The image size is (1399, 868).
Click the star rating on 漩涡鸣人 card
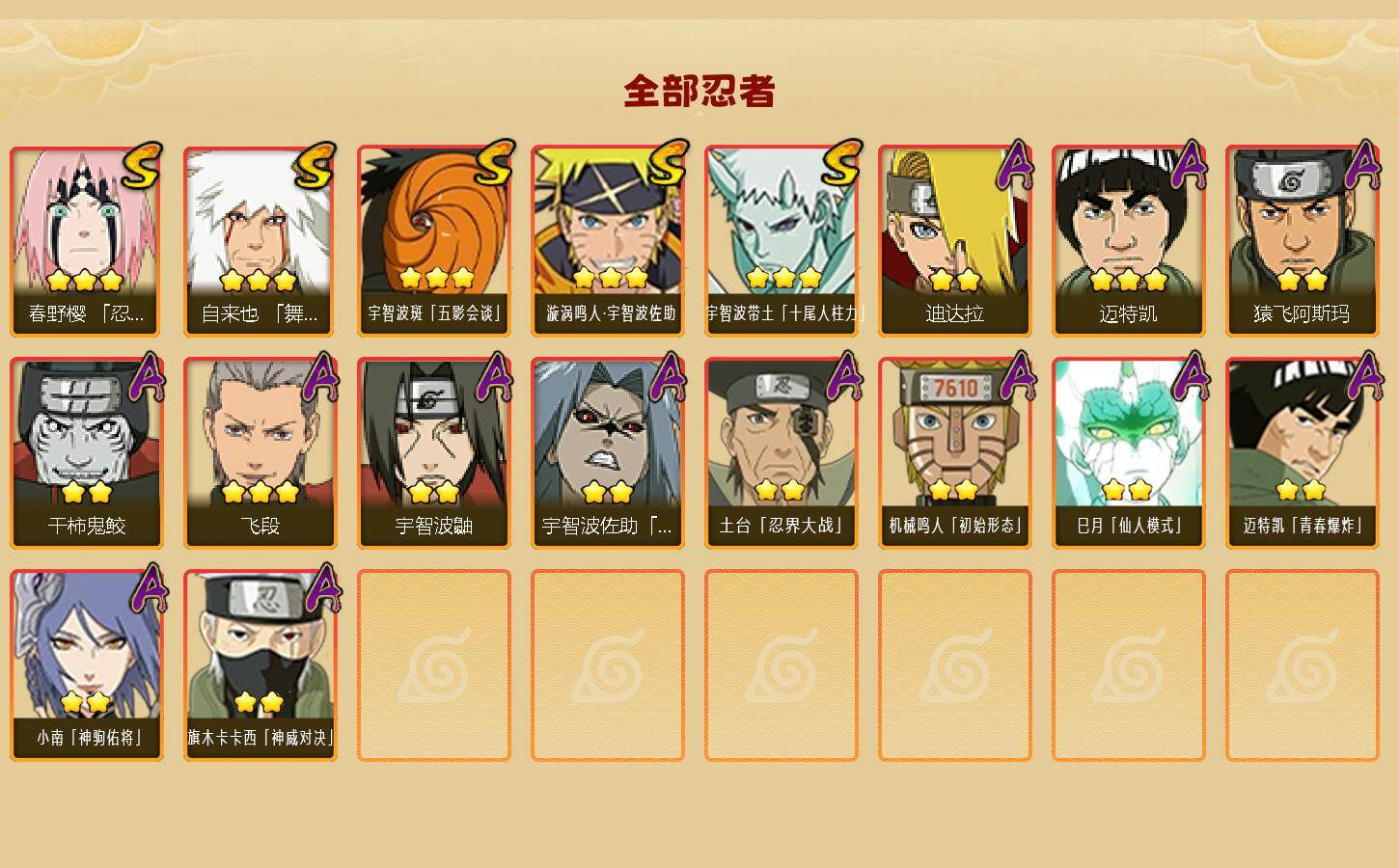[610, 279]
